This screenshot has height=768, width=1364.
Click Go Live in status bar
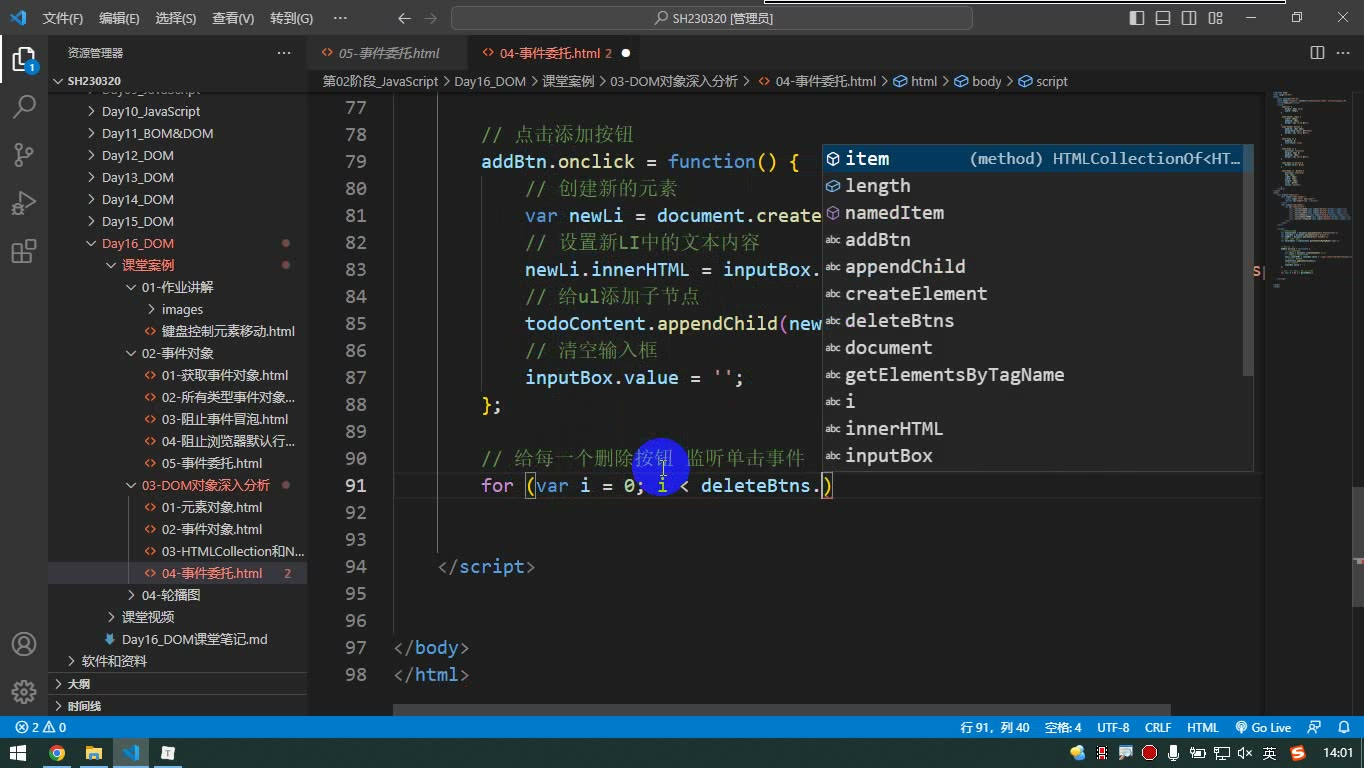pos(1263,728)
